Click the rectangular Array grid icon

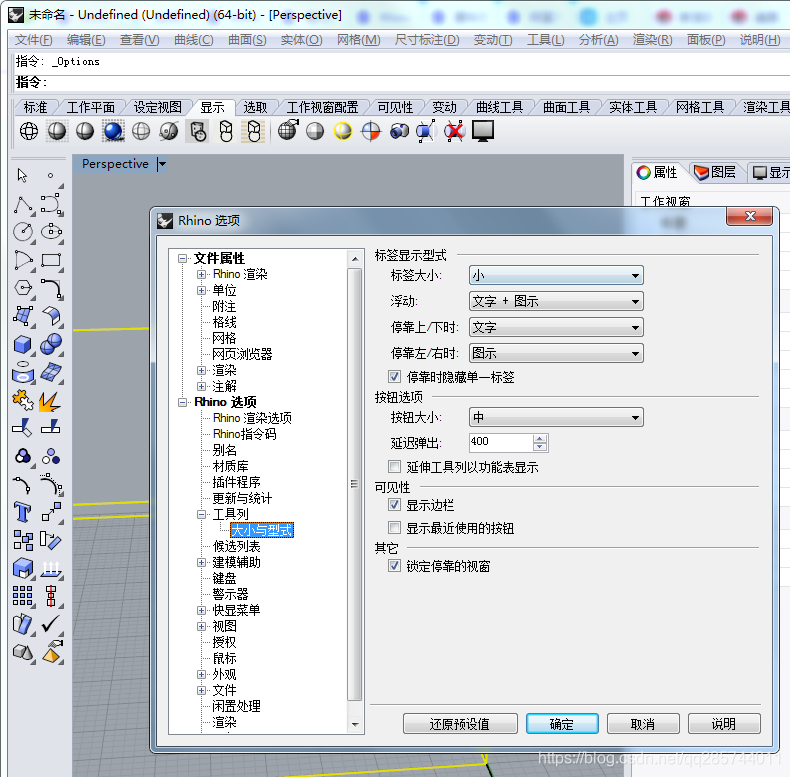tap(23, 596)
